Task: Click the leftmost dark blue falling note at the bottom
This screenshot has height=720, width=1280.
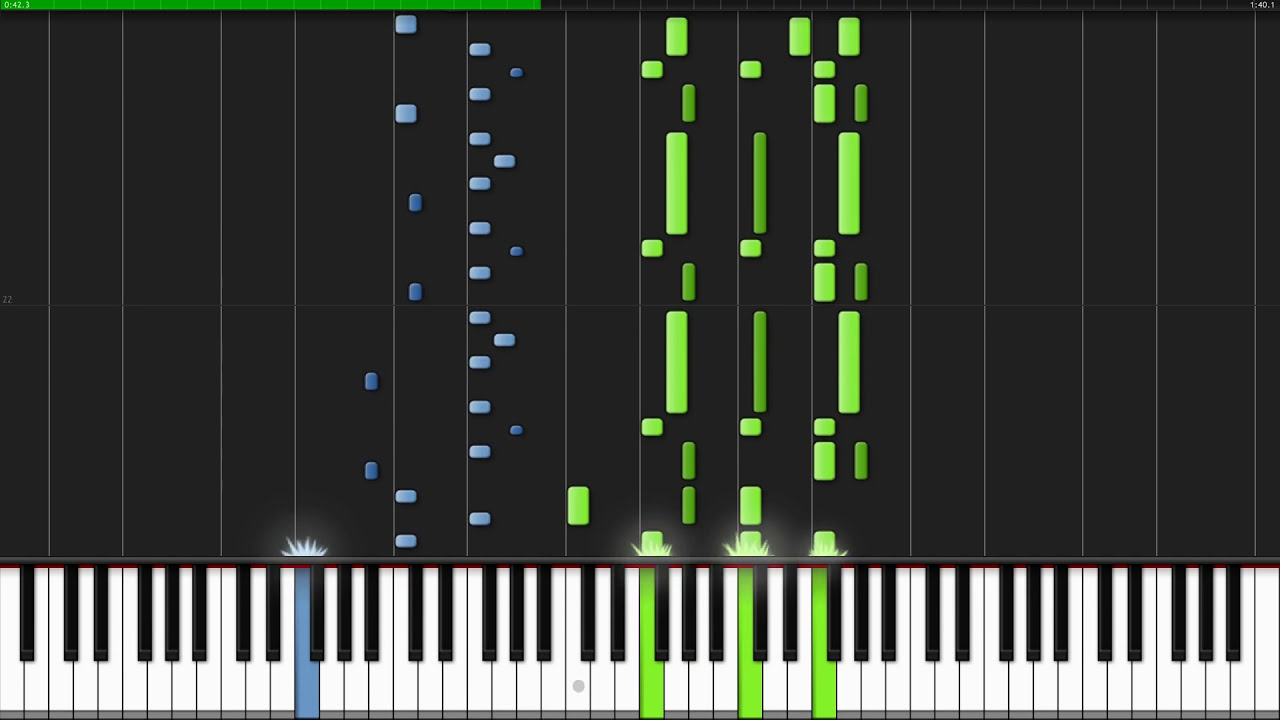Action: click(x=371, y=470)
